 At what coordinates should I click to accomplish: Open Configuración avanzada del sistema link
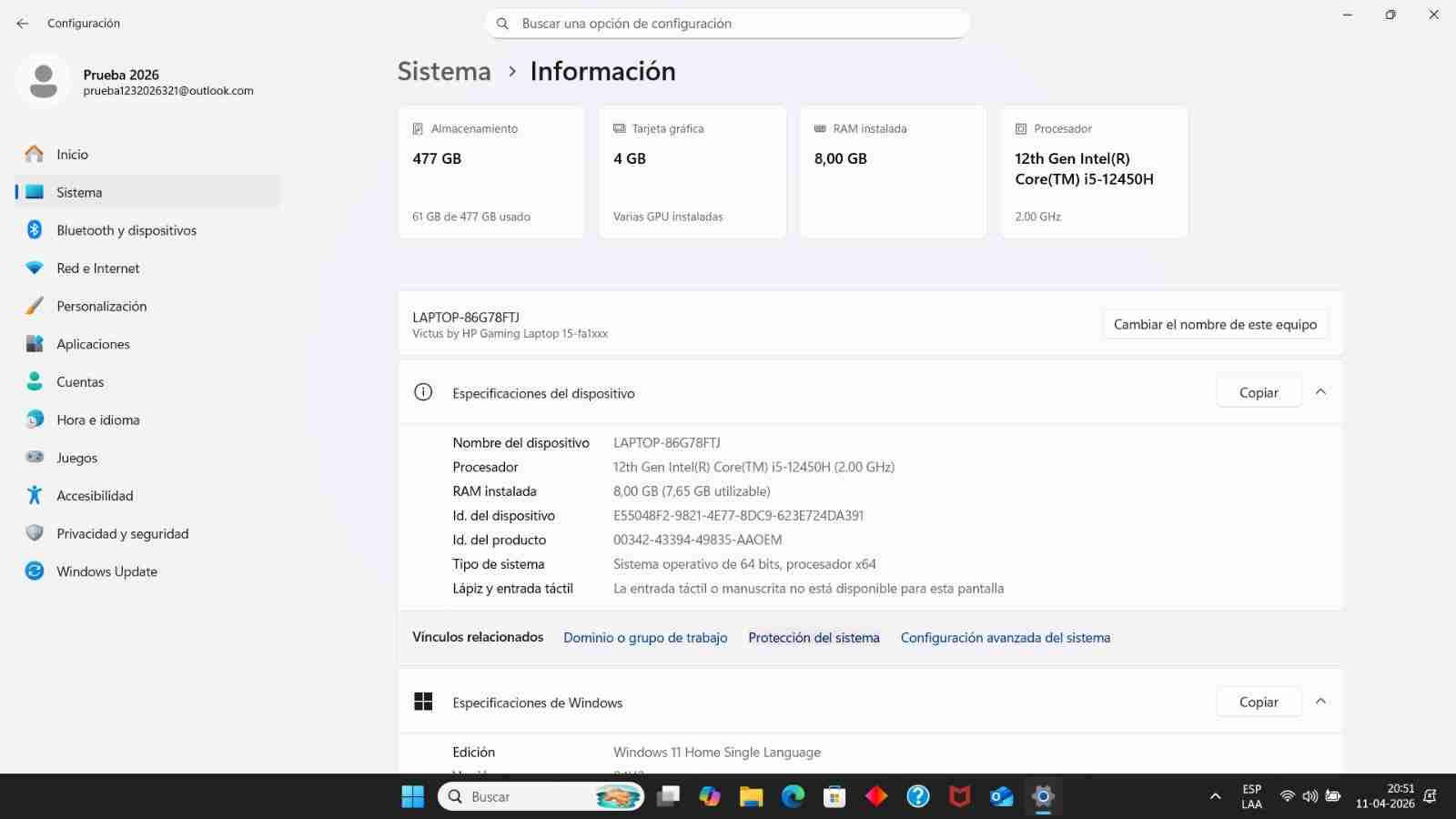pos(1006,637)
